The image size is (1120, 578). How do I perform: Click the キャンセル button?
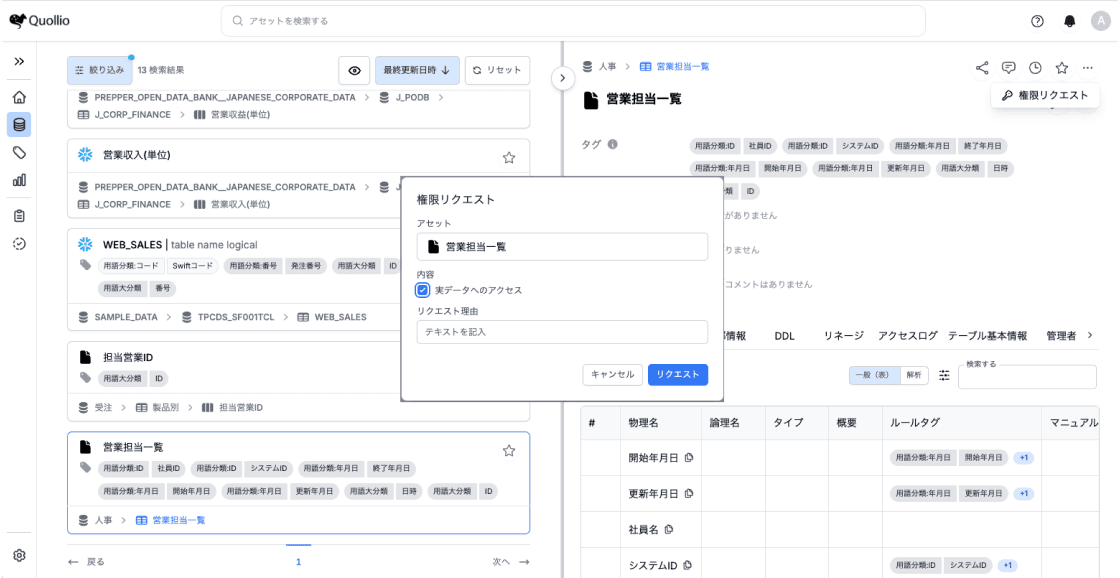612,374
